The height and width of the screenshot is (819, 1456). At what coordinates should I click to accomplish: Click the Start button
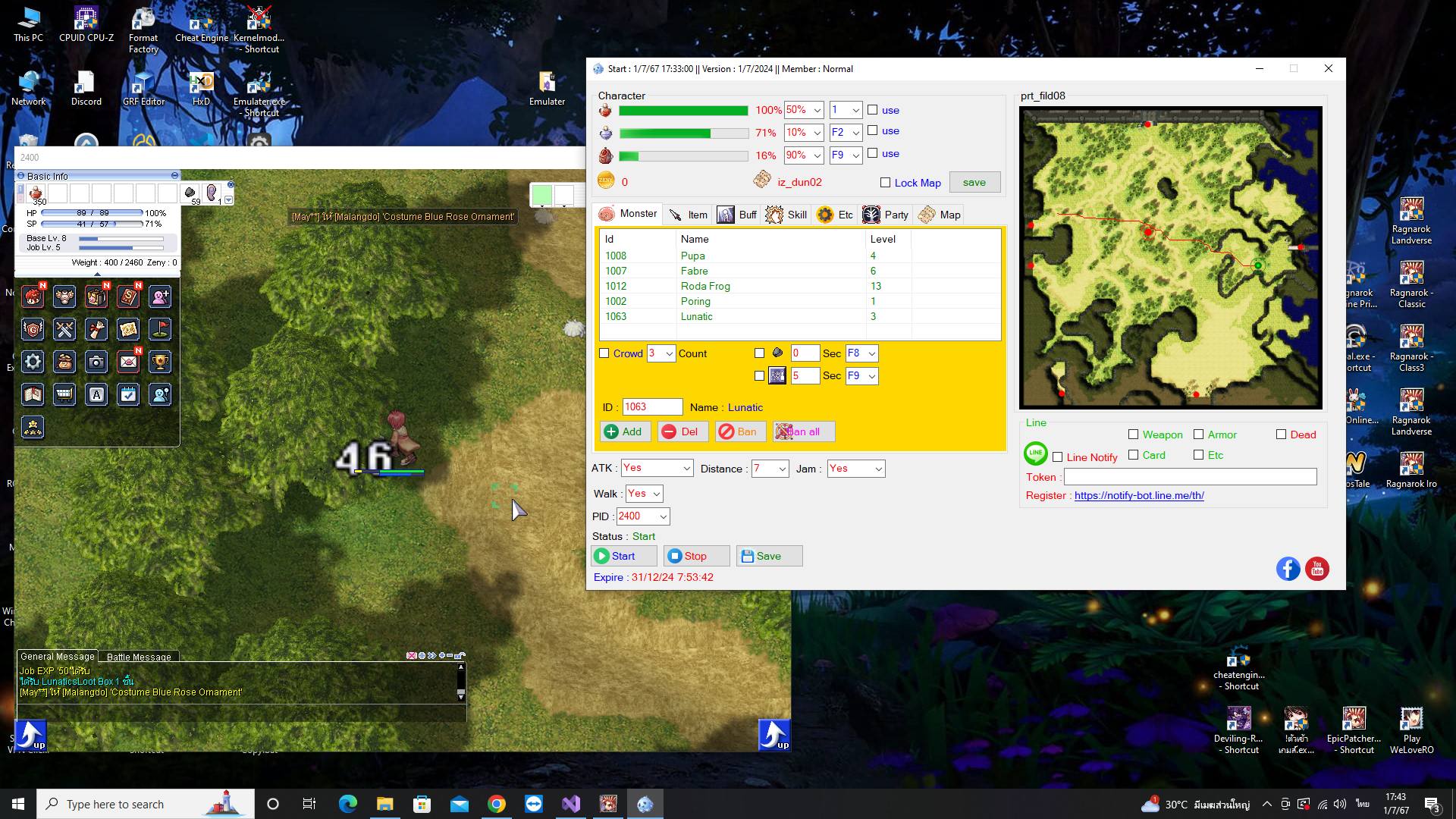[624, 556]
